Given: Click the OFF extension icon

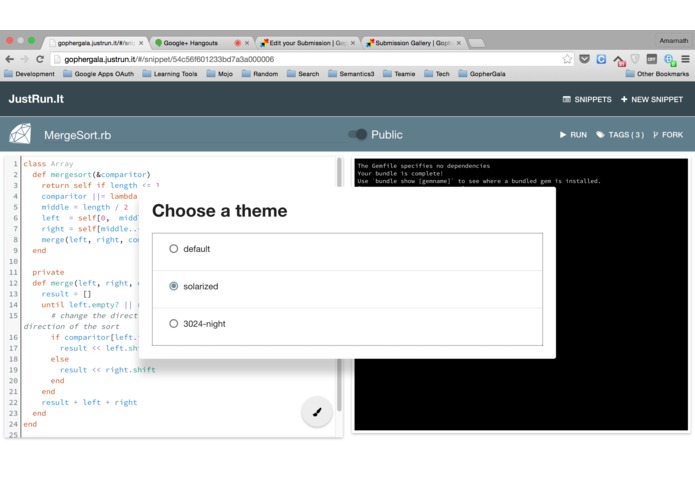Looking at the screenshot, I should 652,59.
